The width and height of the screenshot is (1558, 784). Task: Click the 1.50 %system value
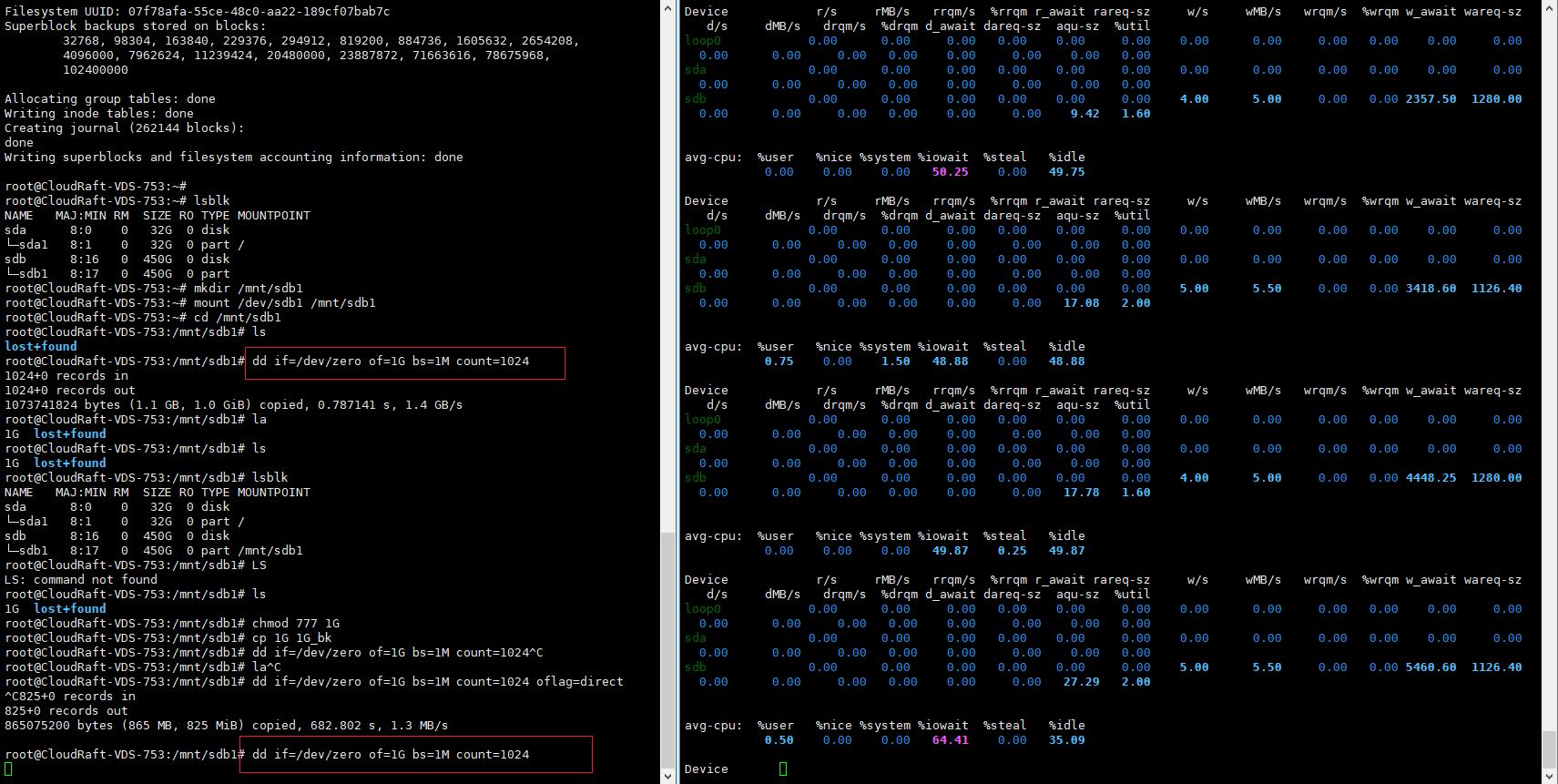(x=896, y=361)
